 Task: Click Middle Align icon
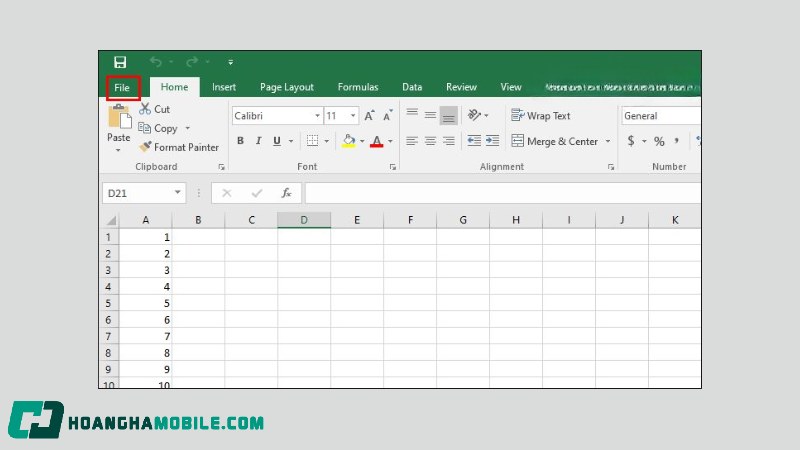[x=430, y=115]
